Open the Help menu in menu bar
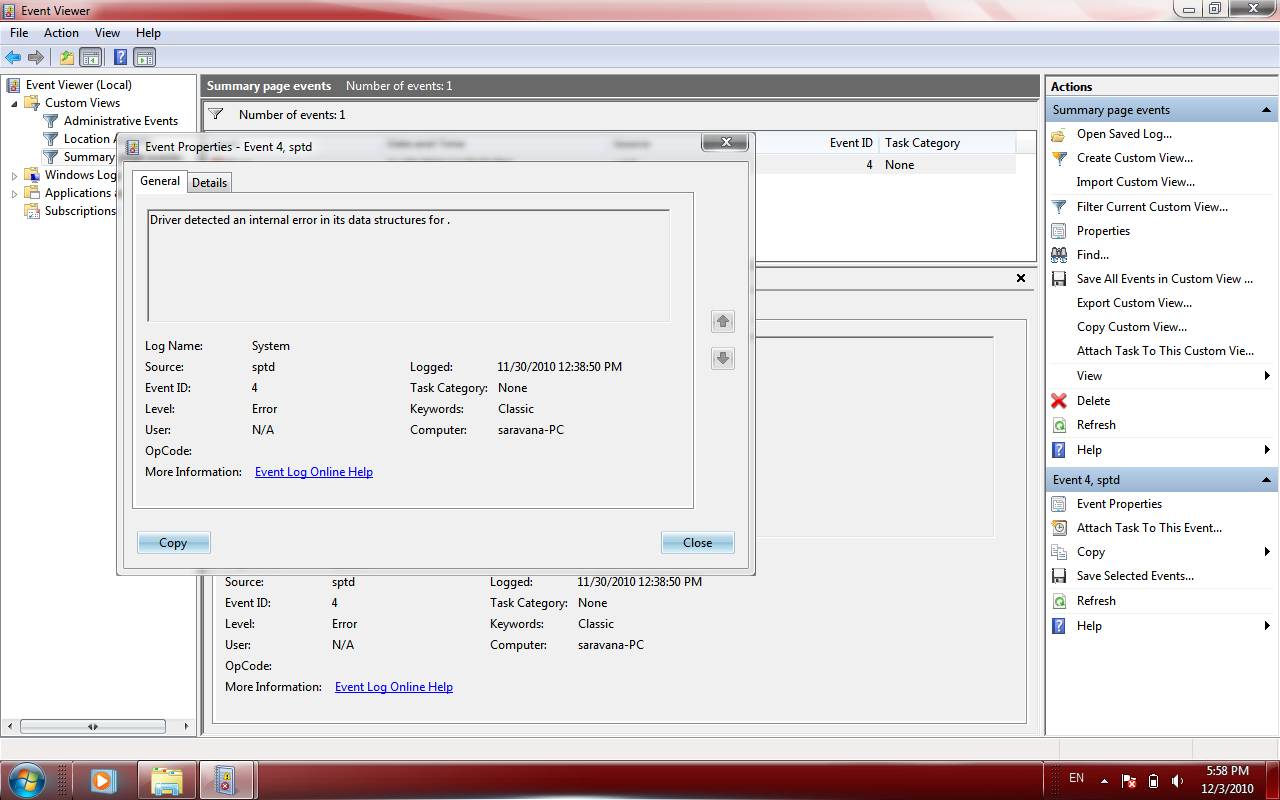The height and width of the screenshot is (800, 1280). 148,33
